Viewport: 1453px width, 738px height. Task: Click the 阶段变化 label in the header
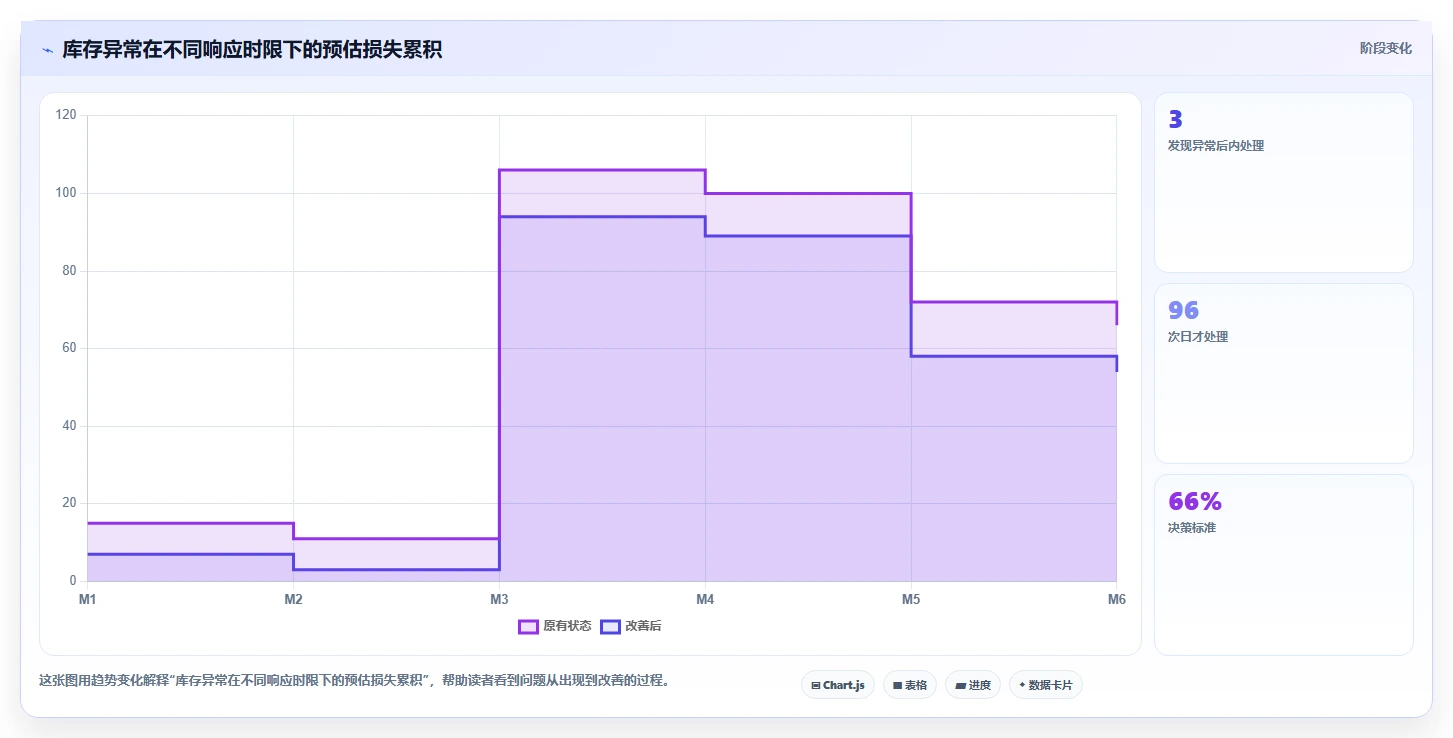pos(1385,48)
